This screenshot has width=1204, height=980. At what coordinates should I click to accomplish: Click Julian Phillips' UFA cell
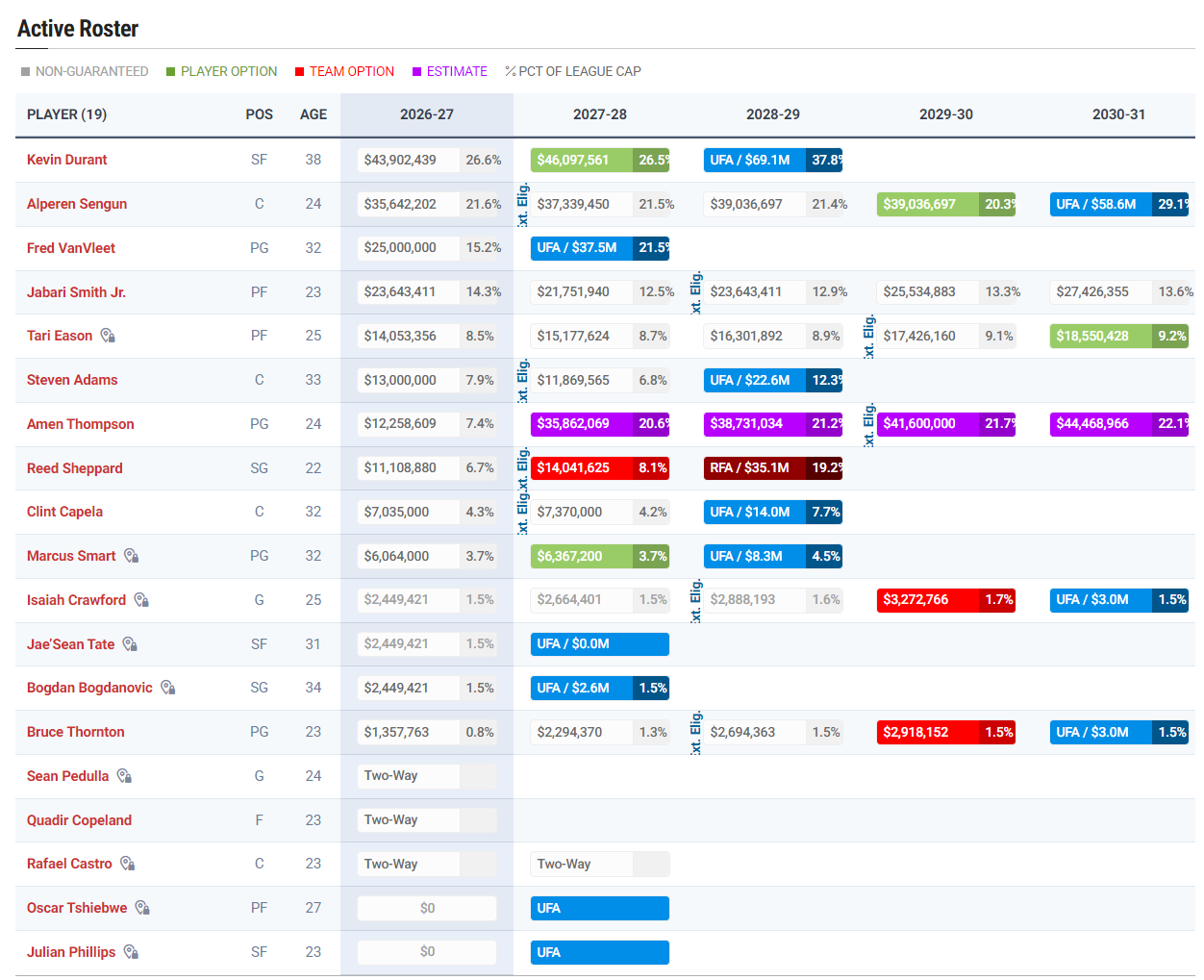(600, 952)
